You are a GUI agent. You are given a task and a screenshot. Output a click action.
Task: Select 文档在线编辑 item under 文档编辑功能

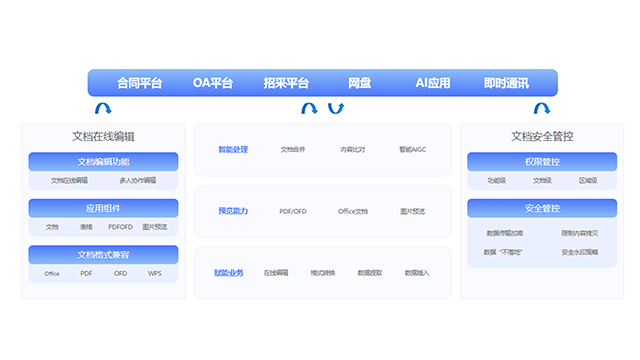69,180
